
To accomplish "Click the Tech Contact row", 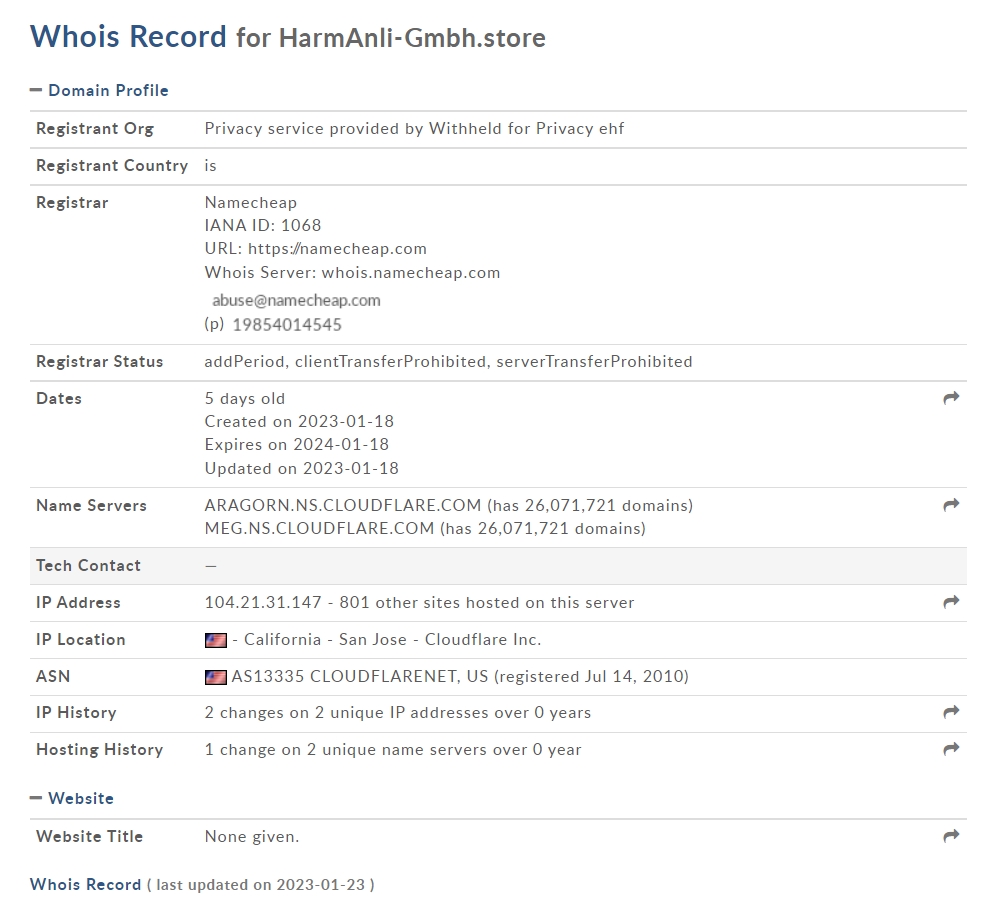I will click(498, 566).
